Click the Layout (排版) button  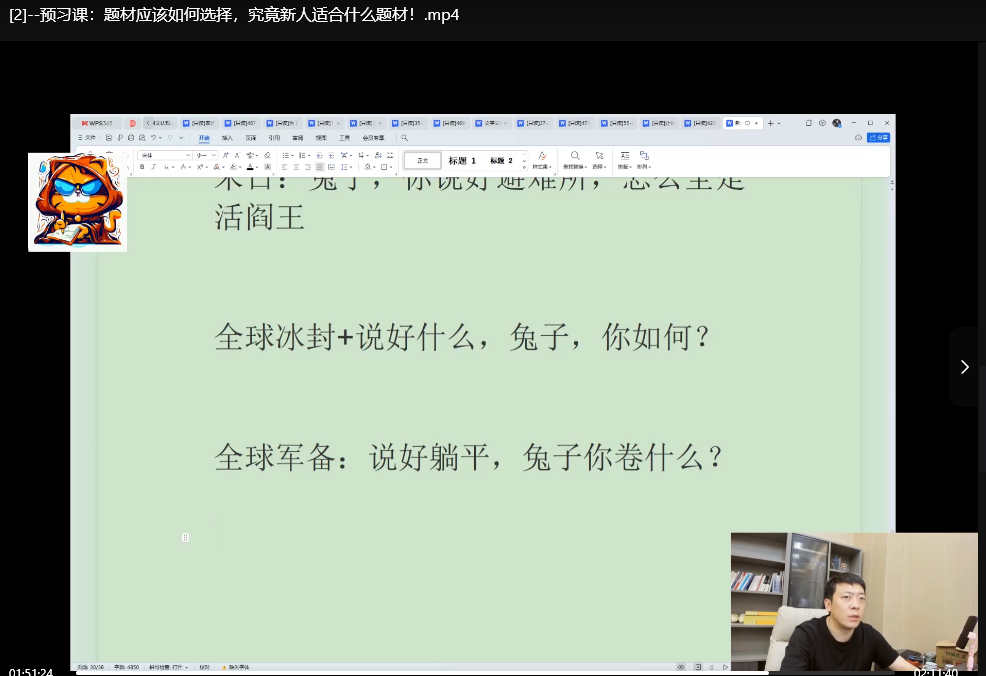pos(625,160)
